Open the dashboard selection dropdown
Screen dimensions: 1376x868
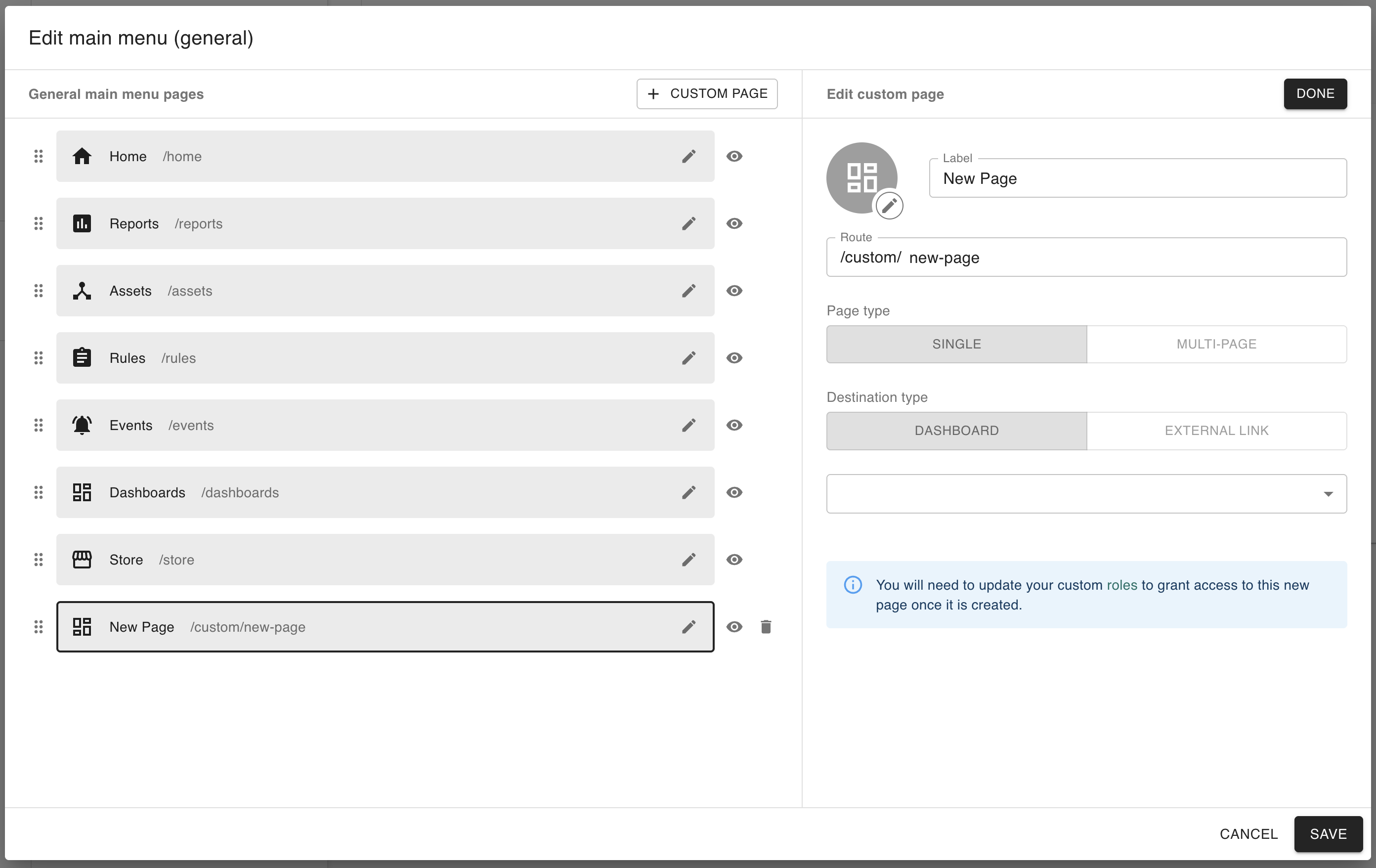[x=1086, y=494]
